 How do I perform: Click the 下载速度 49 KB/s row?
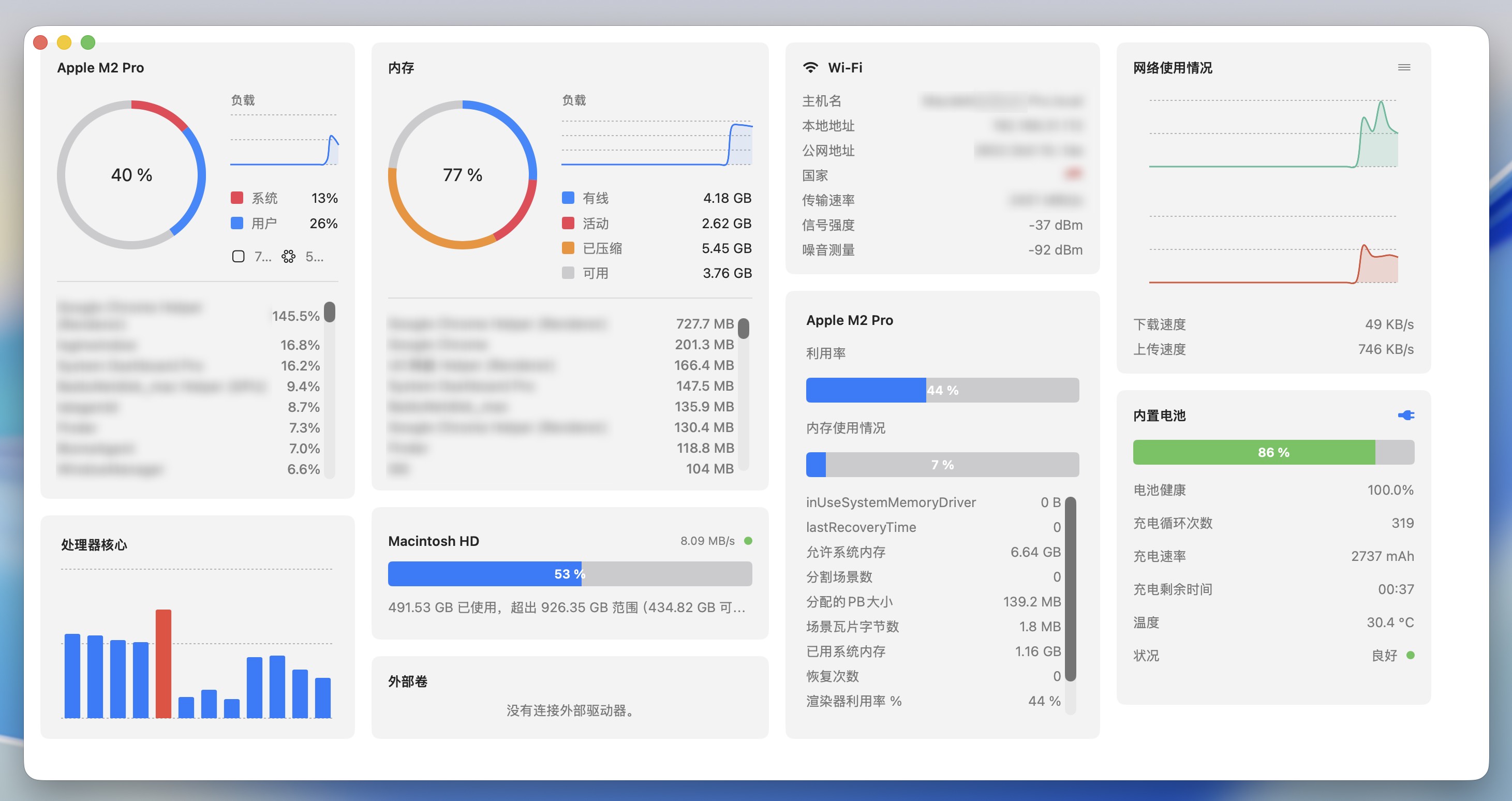(x=1272, y=324)
